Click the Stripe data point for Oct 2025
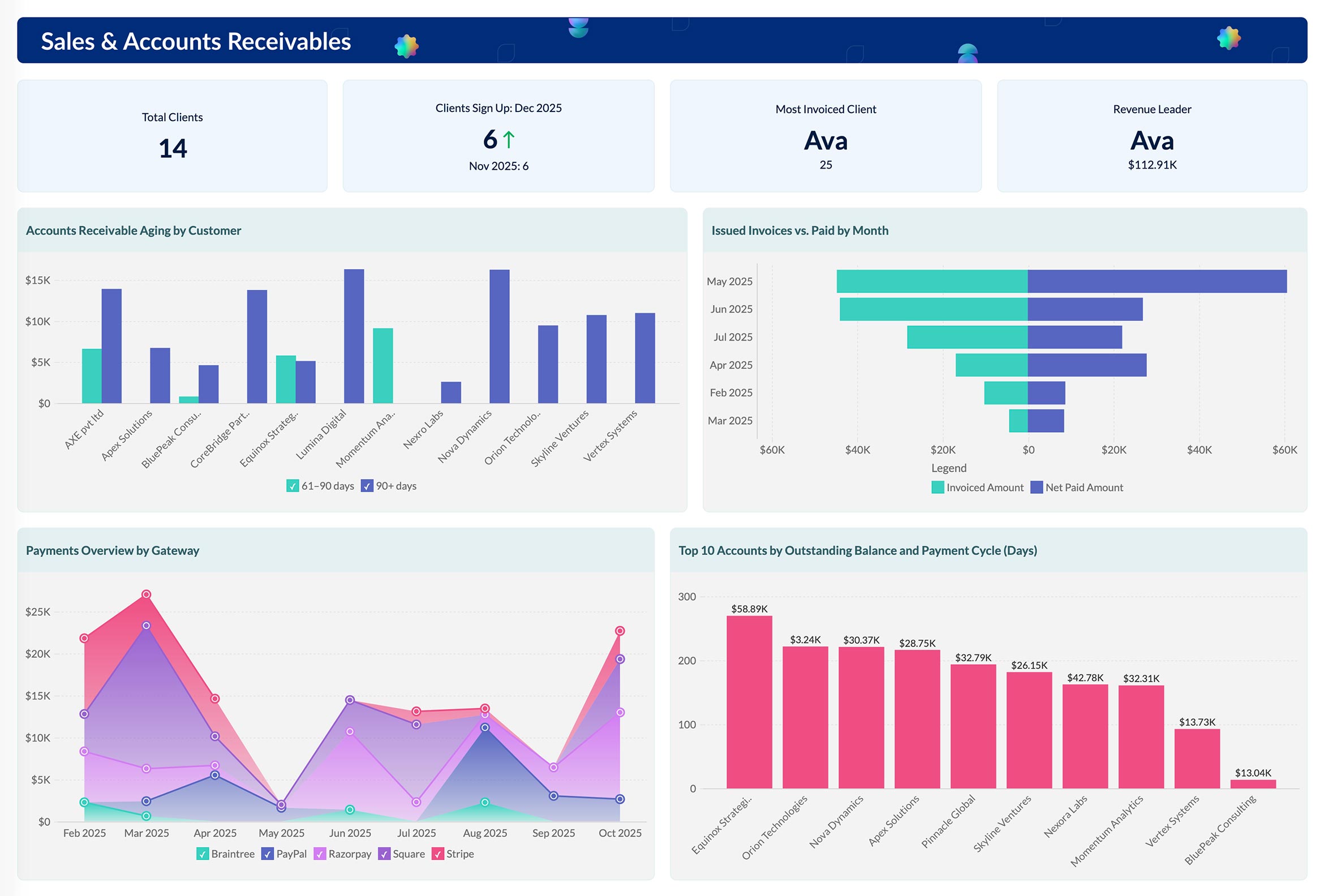1324x896 pixels. pyautogui.click(x=619, y=631)
